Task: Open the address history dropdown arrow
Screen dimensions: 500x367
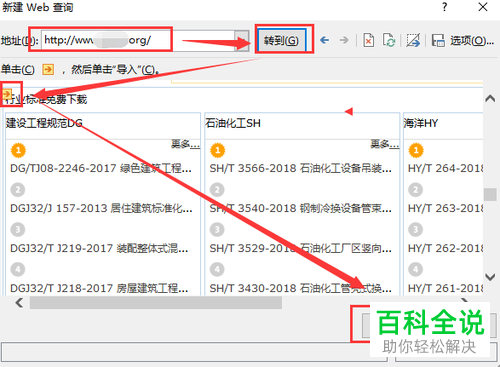Action: point(242,41)
